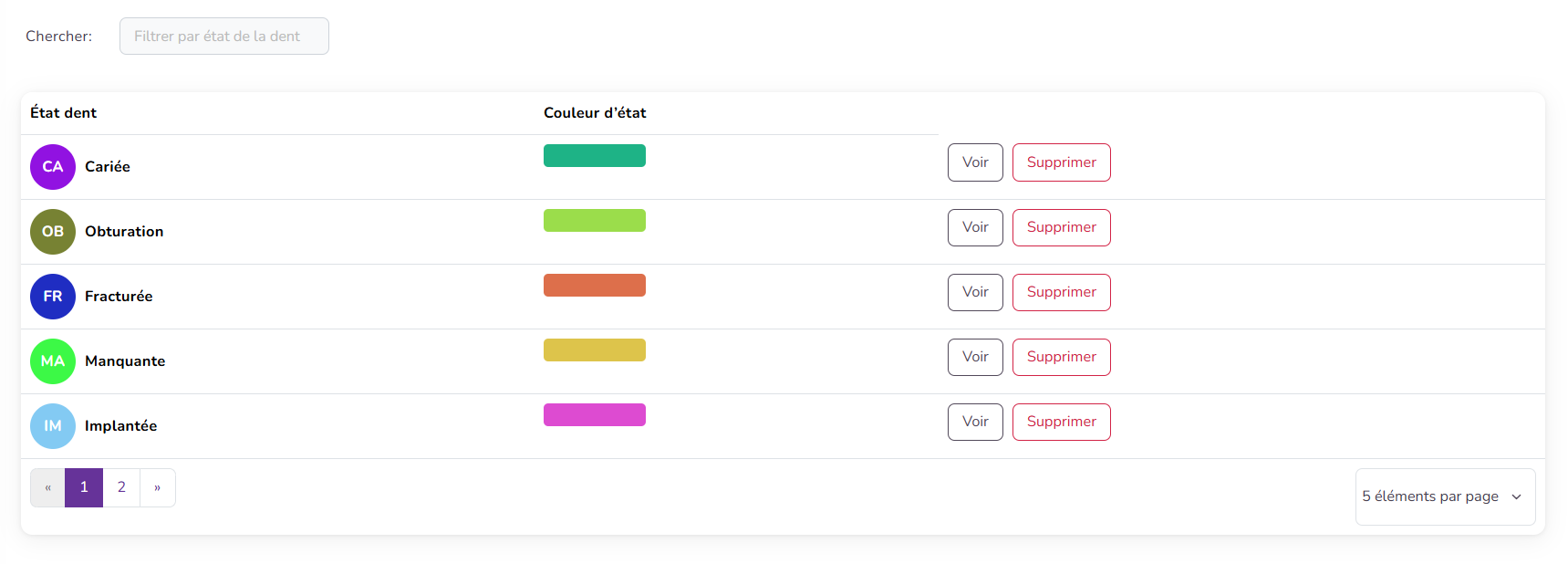Screen dimensions: 1568x564
Task: Click the next page arrow »
Action: (x=157, y=487)
